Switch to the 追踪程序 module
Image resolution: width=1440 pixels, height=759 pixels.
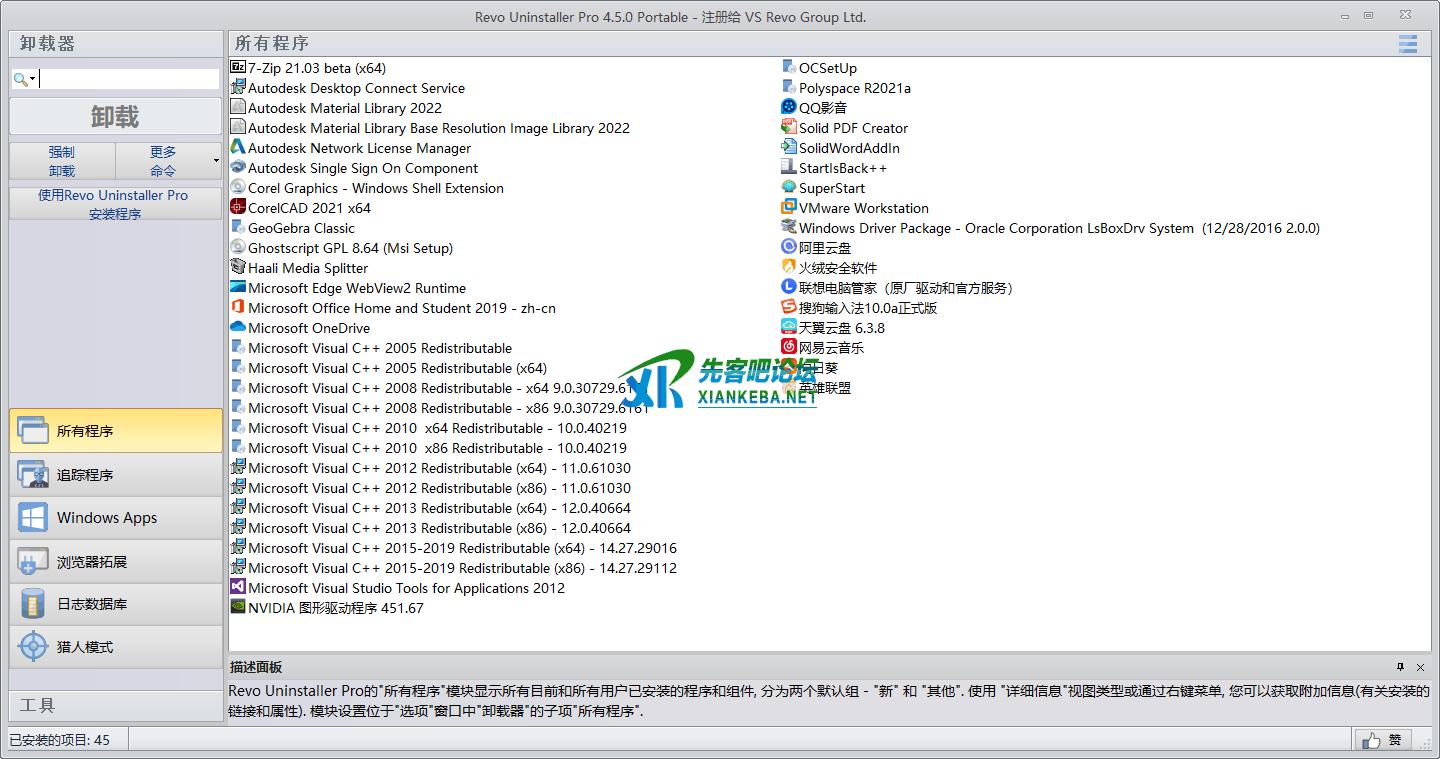click(115, 475)
